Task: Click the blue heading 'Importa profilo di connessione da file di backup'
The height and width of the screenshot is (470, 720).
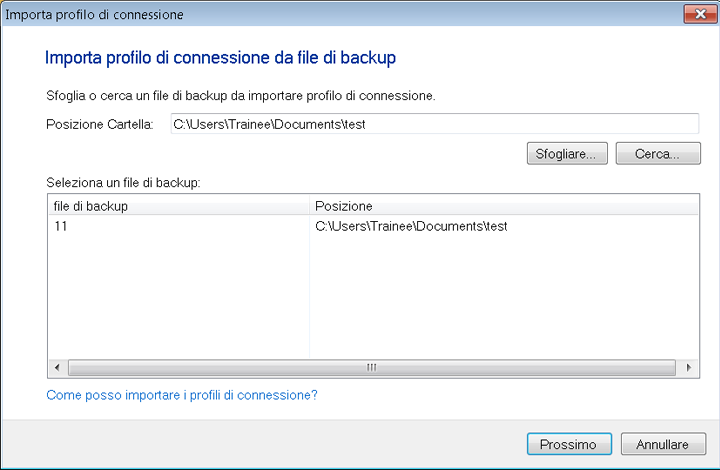Action: click(221, 58)
